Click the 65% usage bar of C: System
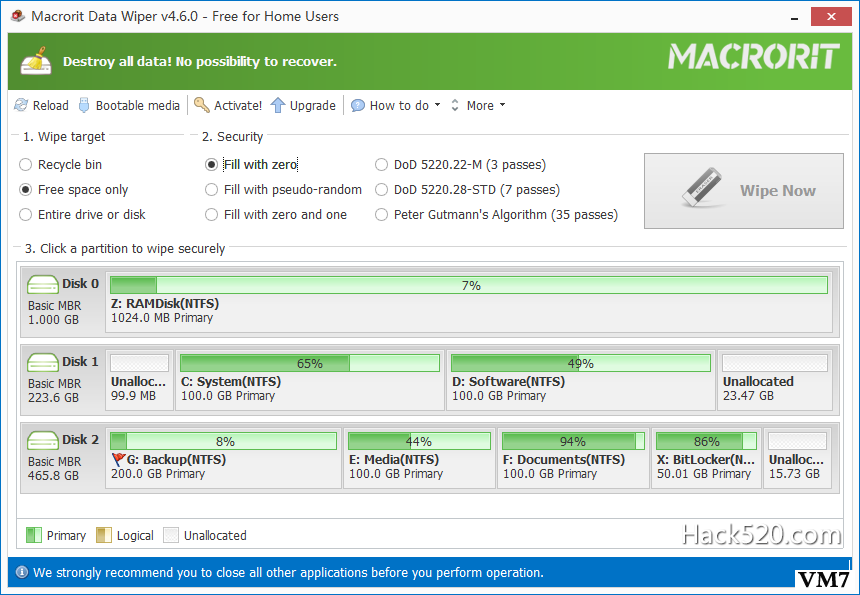The width and height of the screenshot is (860, 595). coord(310,363)
